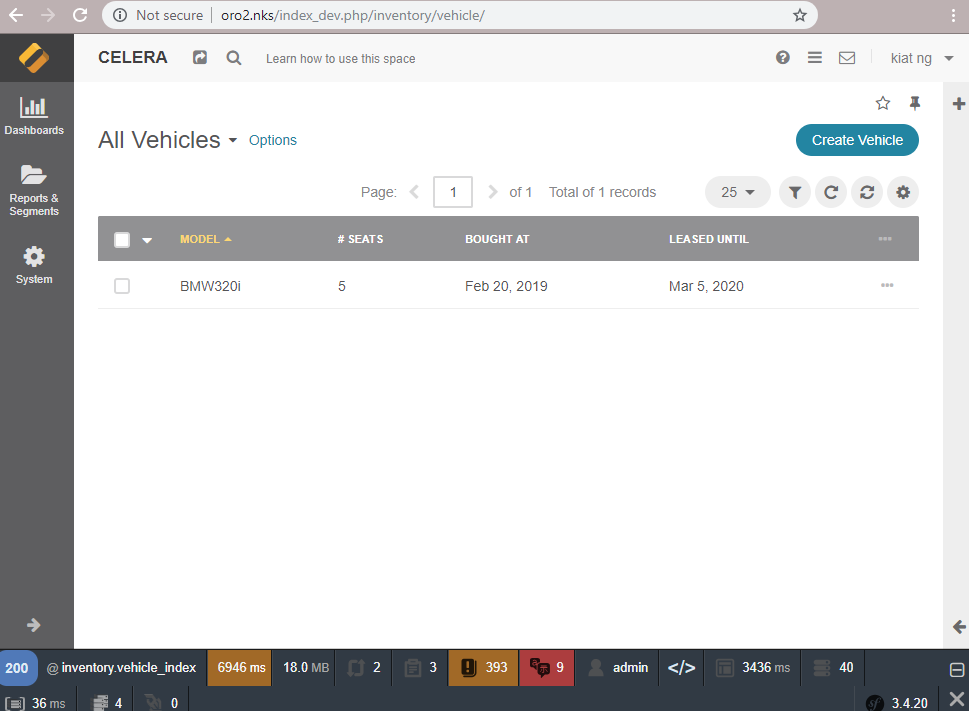The height and width of the screenshot is (711, 969).
Task: Open the search magnifier icon
Action: tap(234, 58)
